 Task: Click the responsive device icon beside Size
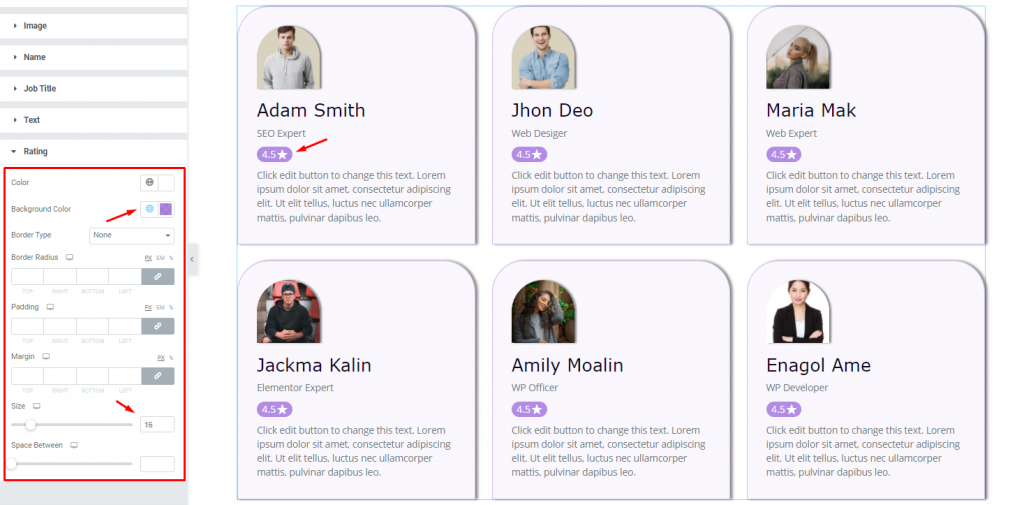click(37, 406)
